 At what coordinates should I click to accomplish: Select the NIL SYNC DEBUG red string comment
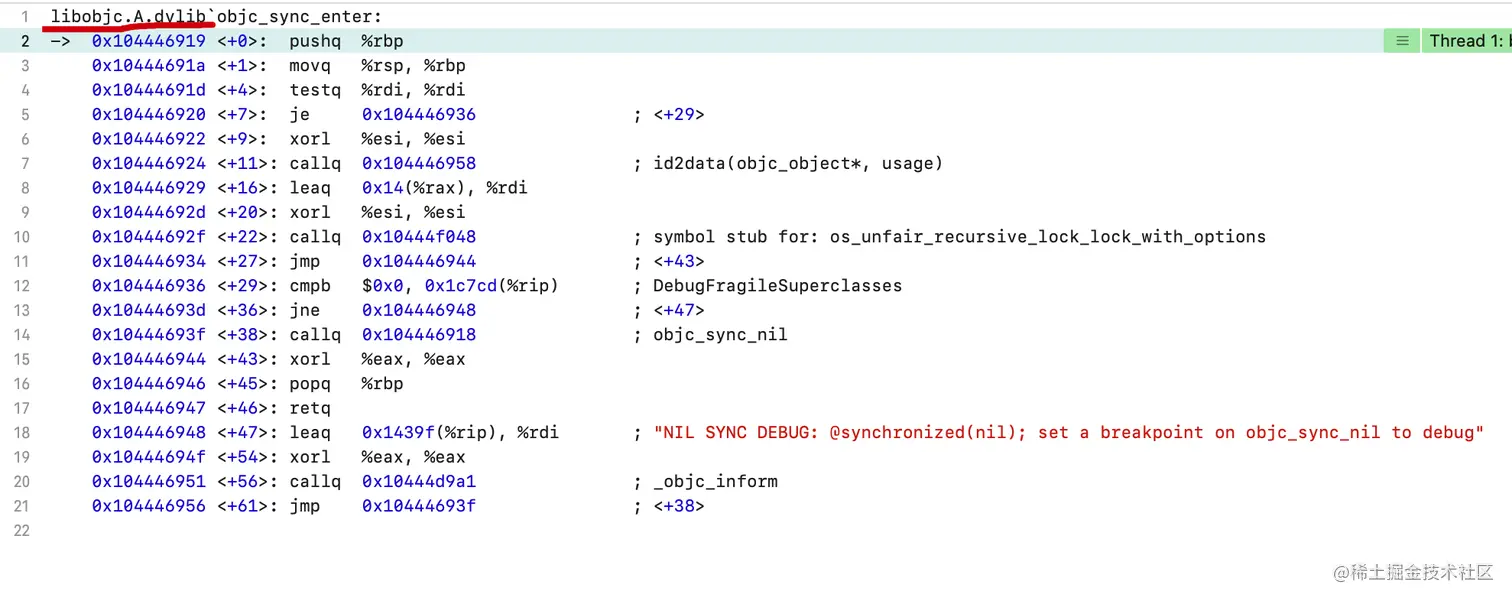pyautogui.click(x=1065, y=432)
